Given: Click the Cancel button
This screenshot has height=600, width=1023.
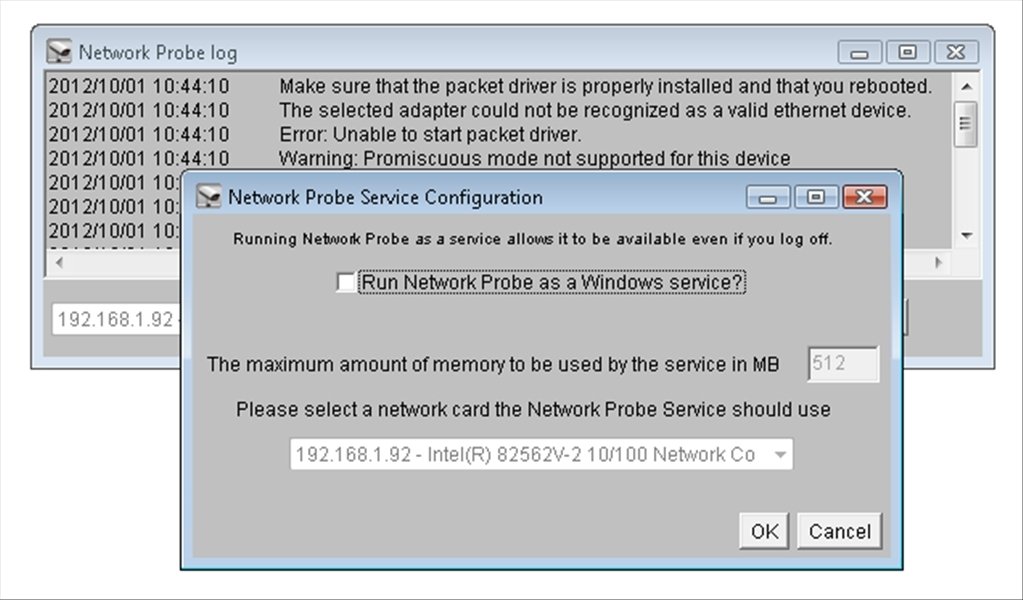Looking at the screenshot, I should pos(840,531).
